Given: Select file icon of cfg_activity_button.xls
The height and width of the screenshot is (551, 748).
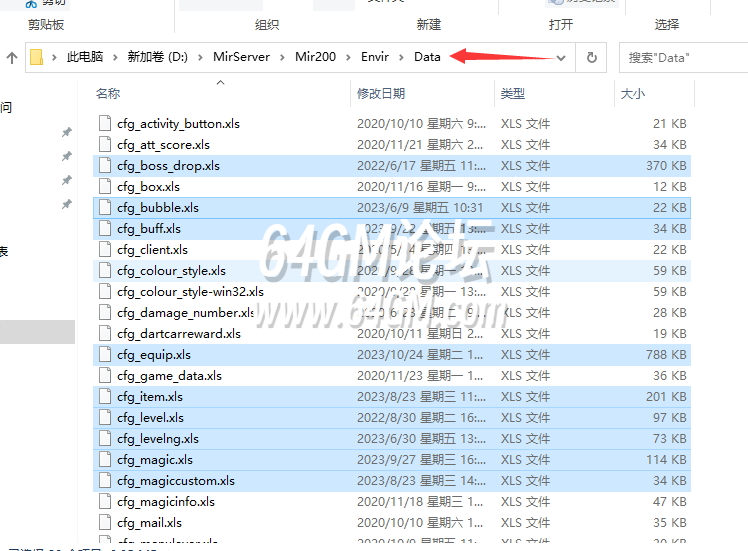Looking at the screenshot, I should click(x=105, y=123).
